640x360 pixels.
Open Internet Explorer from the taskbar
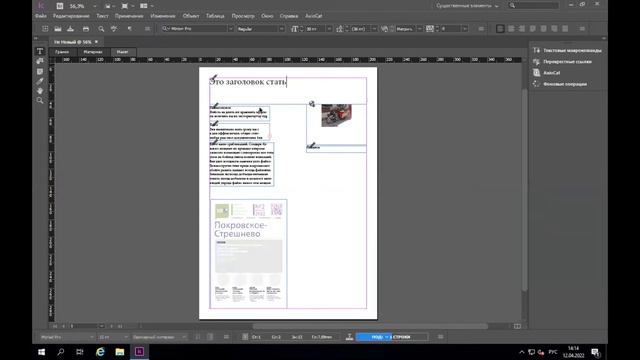click(100, 352)
